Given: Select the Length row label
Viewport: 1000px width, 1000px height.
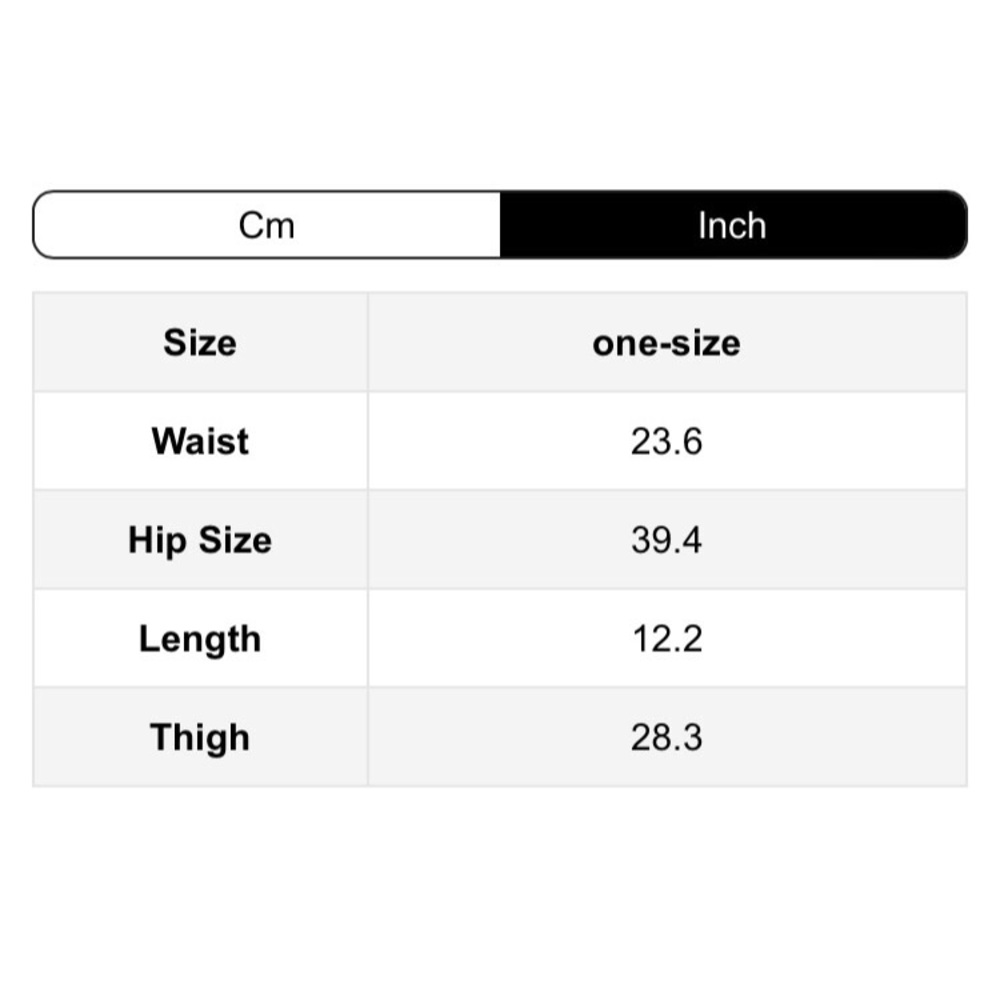Looking at the screenshot, I should coord(200,638).
